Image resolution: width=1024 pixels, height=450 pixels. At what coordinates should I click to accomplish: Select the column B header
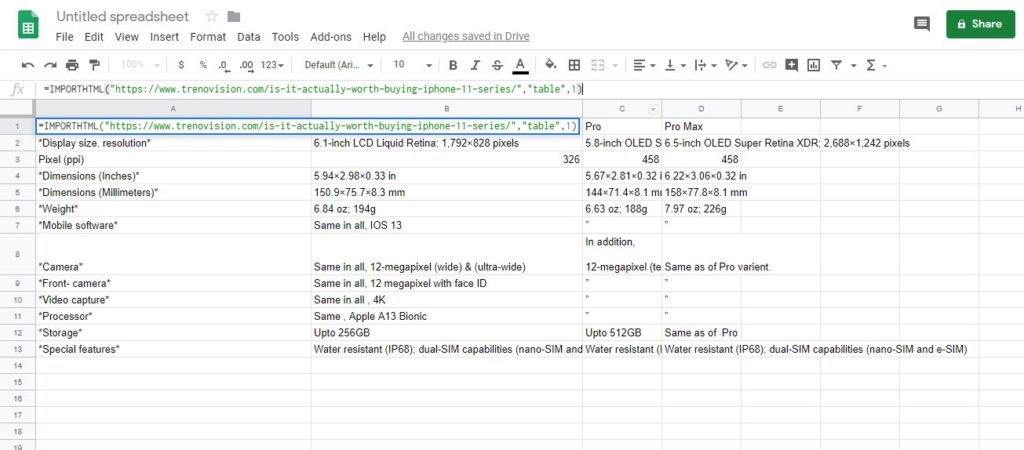click(447, 108)
